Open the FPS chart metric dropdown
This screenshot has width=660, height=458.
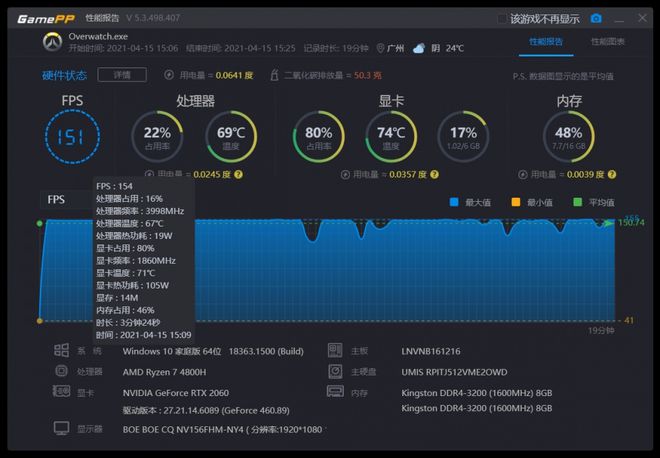coord(67,200)
